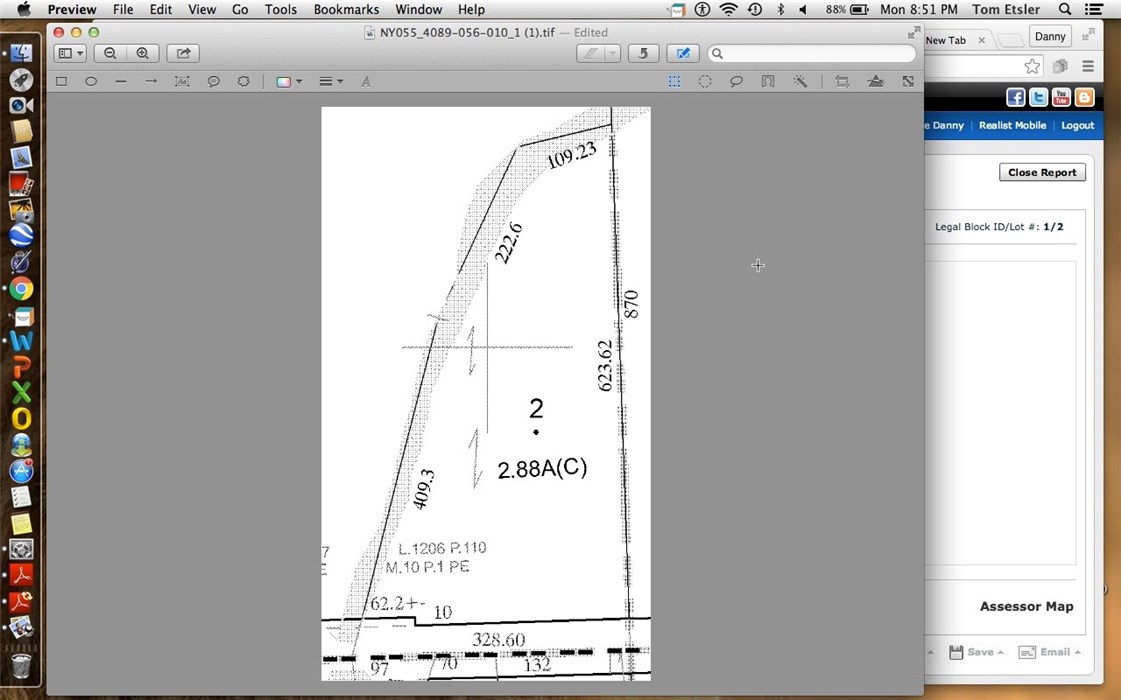Open the Save dropdown in report

point(976,652)
